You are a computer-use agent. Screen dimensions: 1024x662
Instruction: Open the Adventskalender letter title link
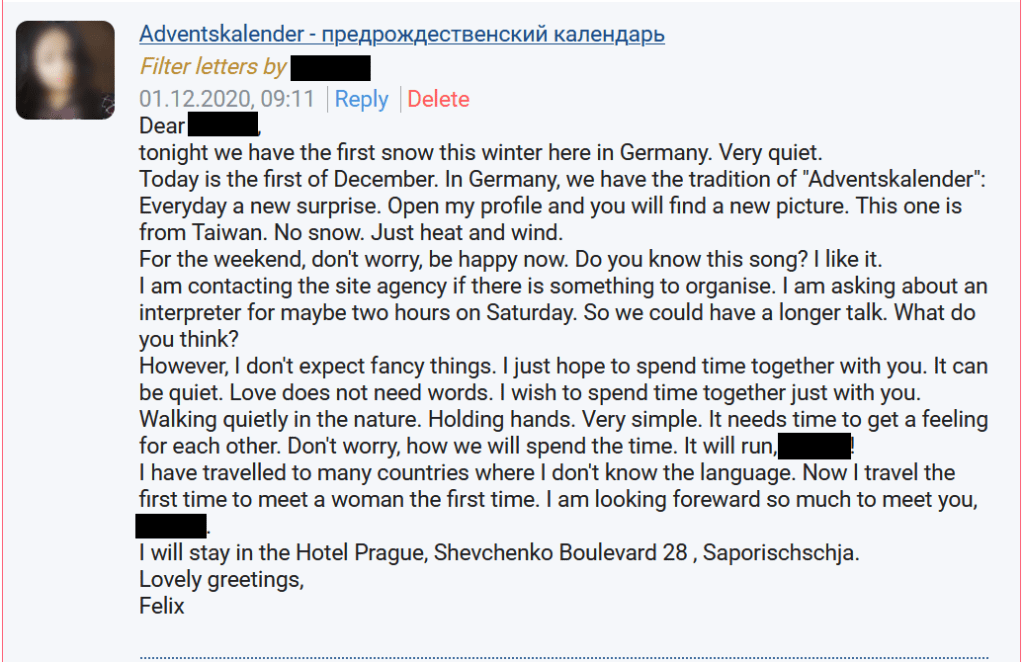click(402, 34)
